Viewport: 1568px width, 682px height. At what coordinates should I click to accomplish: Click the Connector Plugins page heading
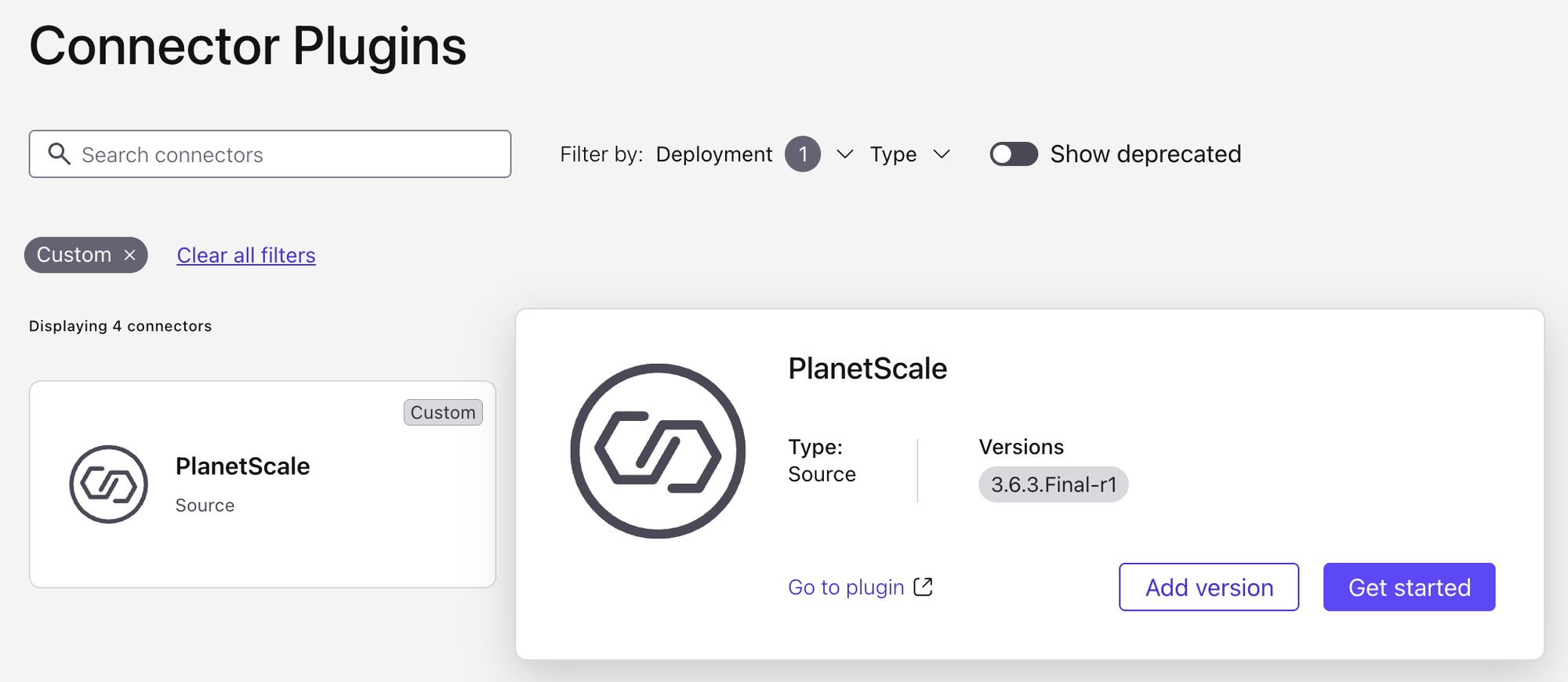pyautogui.click(x=248, y=46)
